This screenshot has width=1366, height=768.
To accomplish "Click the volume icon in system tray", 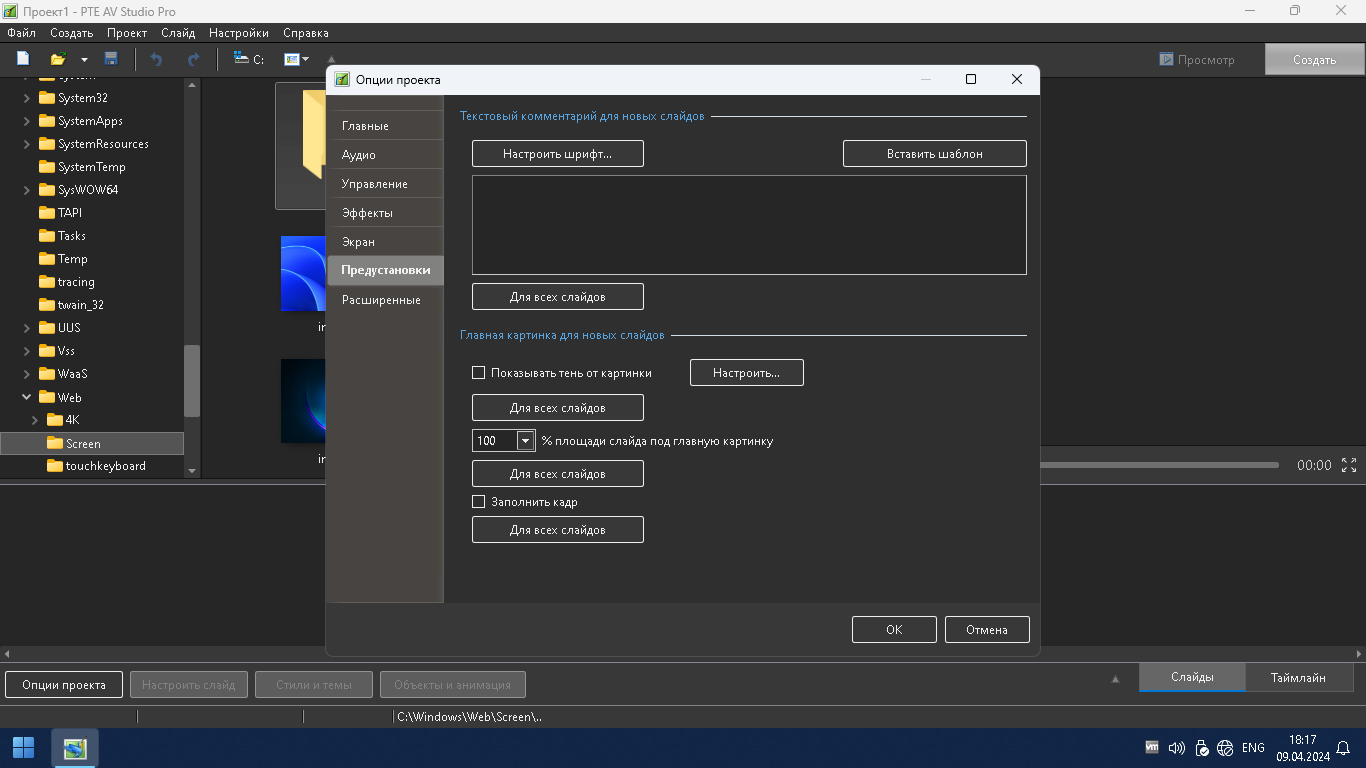I will click(1176, 748).
